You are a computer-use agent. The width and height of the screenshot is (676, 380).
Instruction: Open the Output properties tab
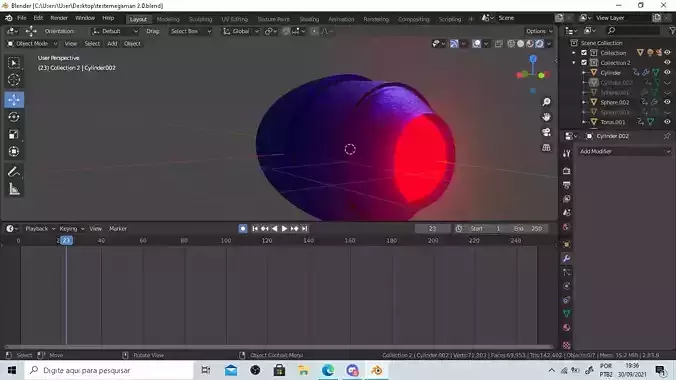[566, 185]
